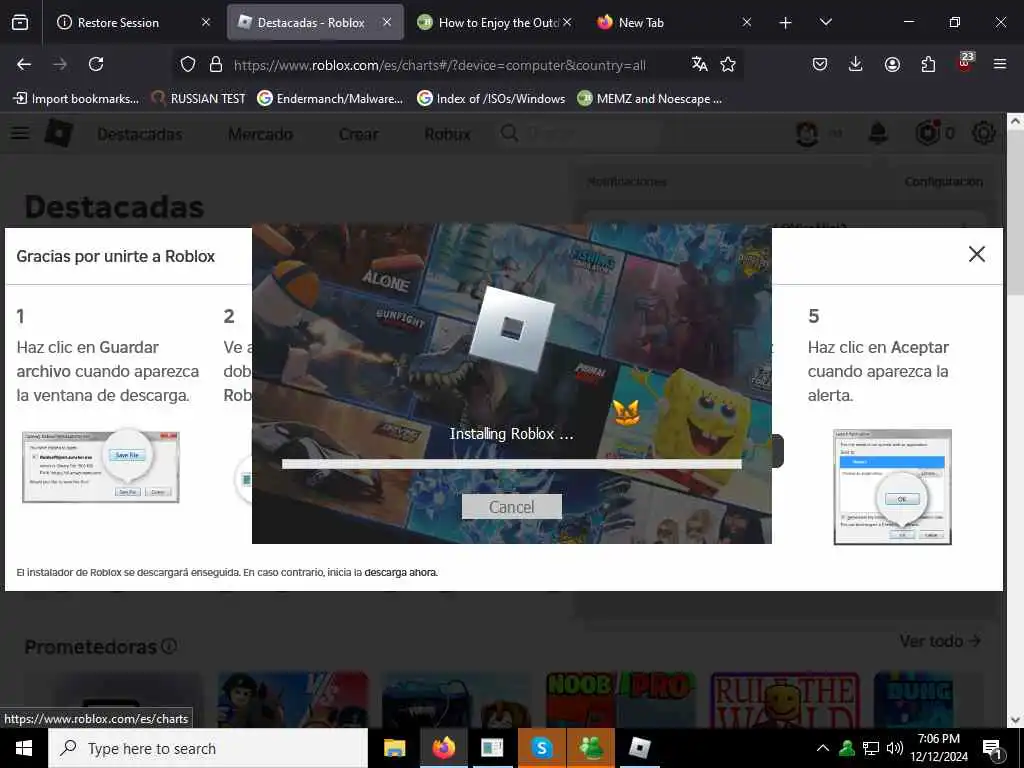Click the volume speaker tray icon
Screen dimensions: 1024x768
click(x=895, y=748)
